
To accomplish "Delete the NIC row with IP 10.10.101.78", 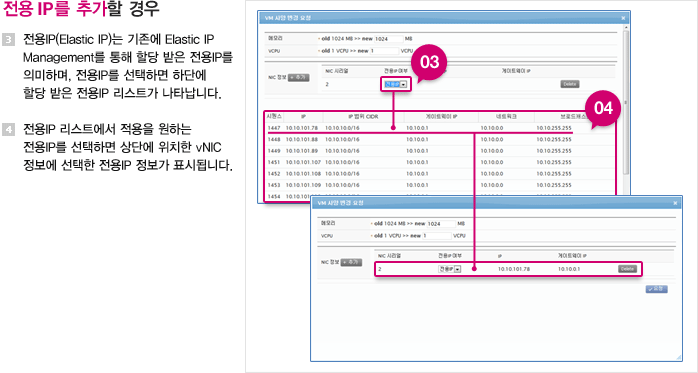I will pos(627,269).
